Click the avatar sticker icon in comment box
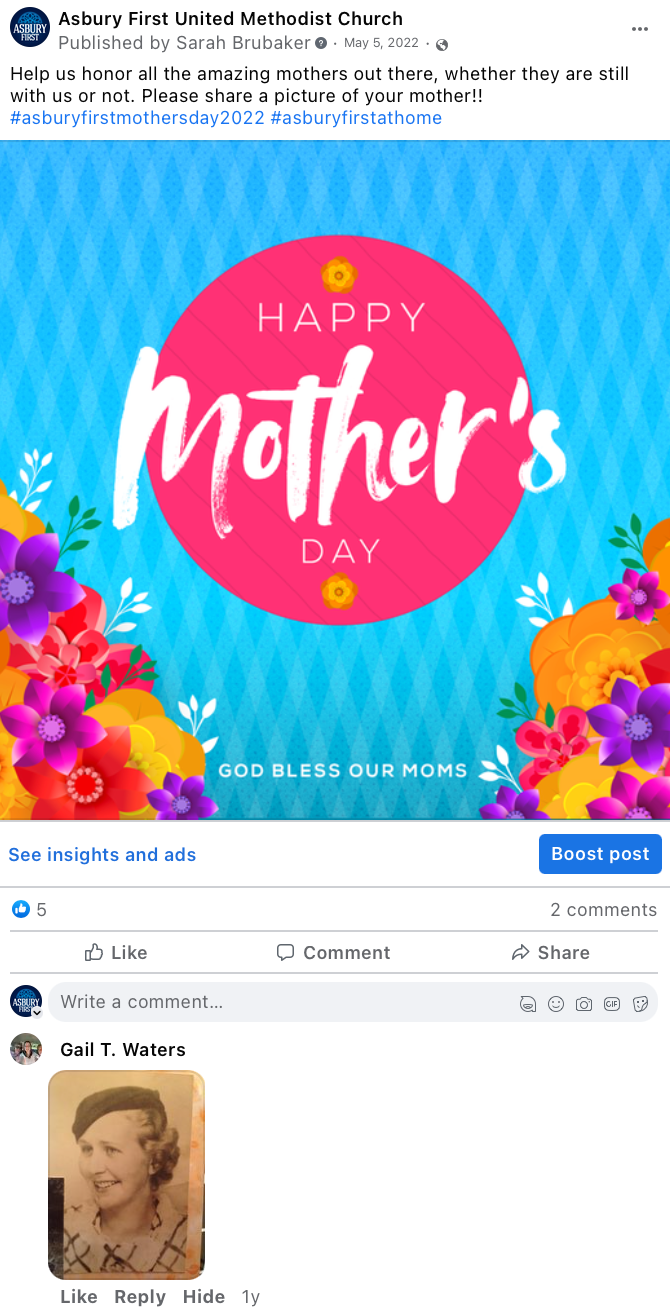 click(528, 1004)
